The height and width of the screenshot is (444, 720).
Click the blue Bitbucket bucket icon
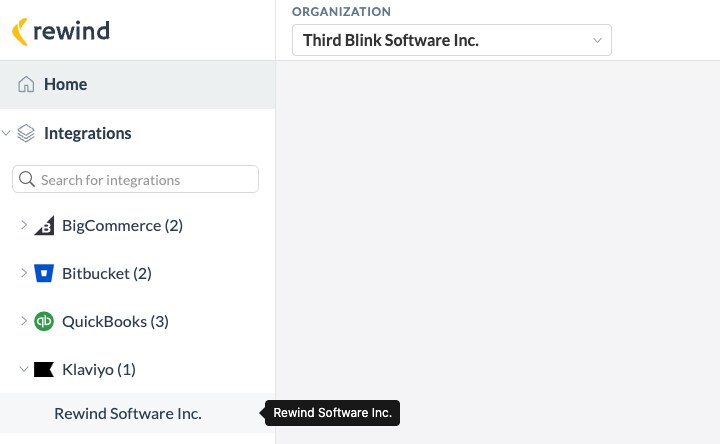pyautogui.click(x=44, y=273)
